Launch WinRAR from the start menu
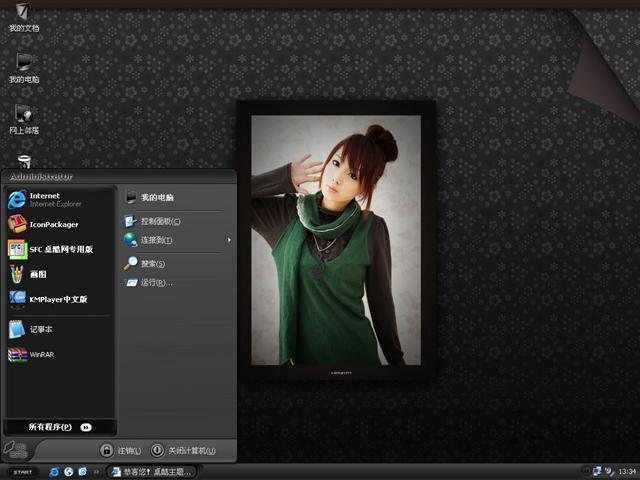The image size is (640, 480). point(40,354)
